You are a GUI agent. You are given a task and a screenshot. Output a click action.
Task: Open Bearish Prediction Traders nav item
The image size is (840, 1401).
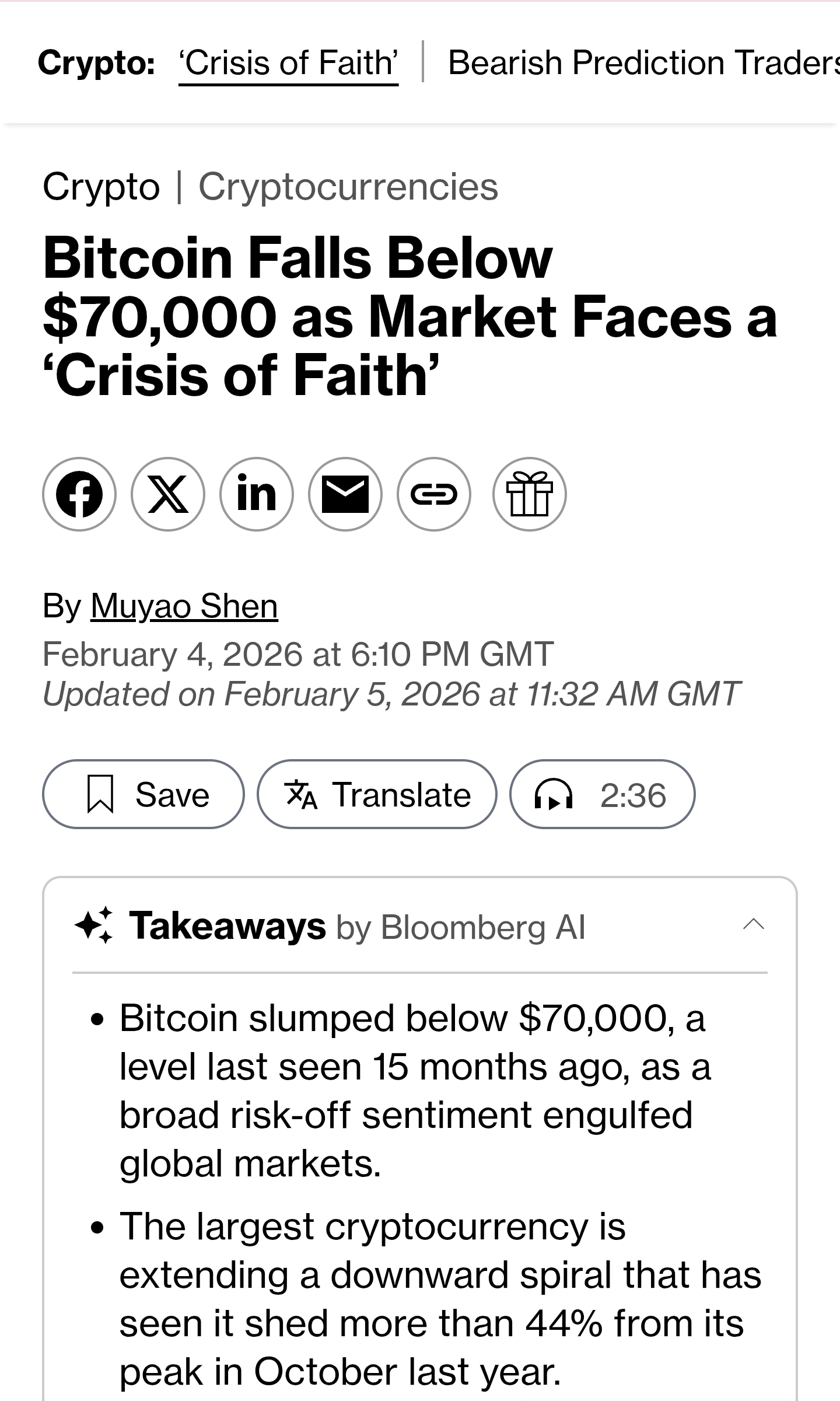point(642,63)
